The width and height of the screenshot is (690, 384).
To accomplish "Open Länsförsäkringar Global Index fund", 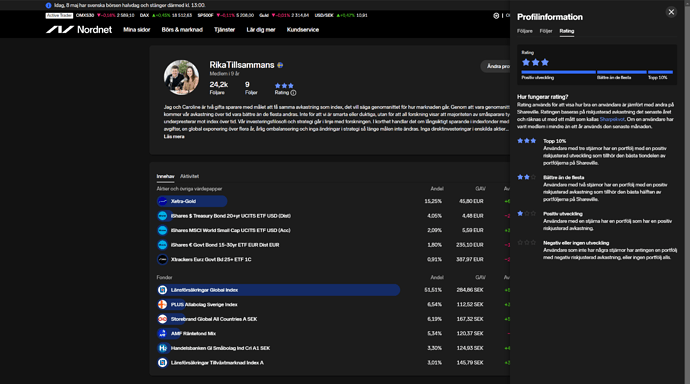I will (x=204, y=290).
